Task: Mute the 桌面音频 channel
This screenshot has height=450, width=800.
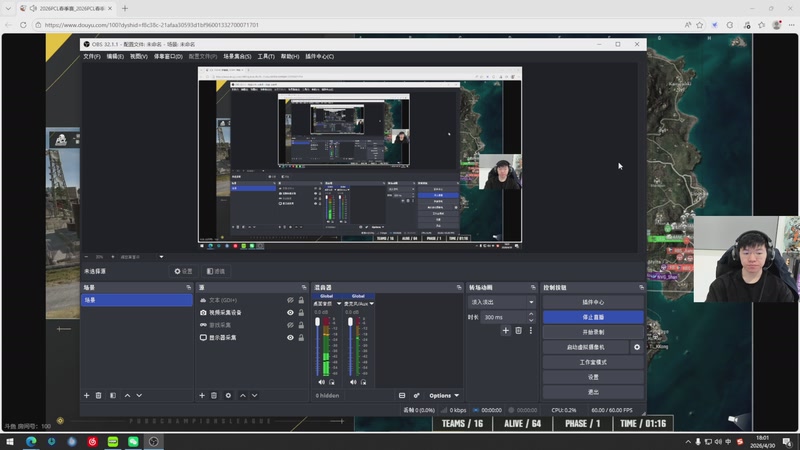Action: tap(321, 382)
